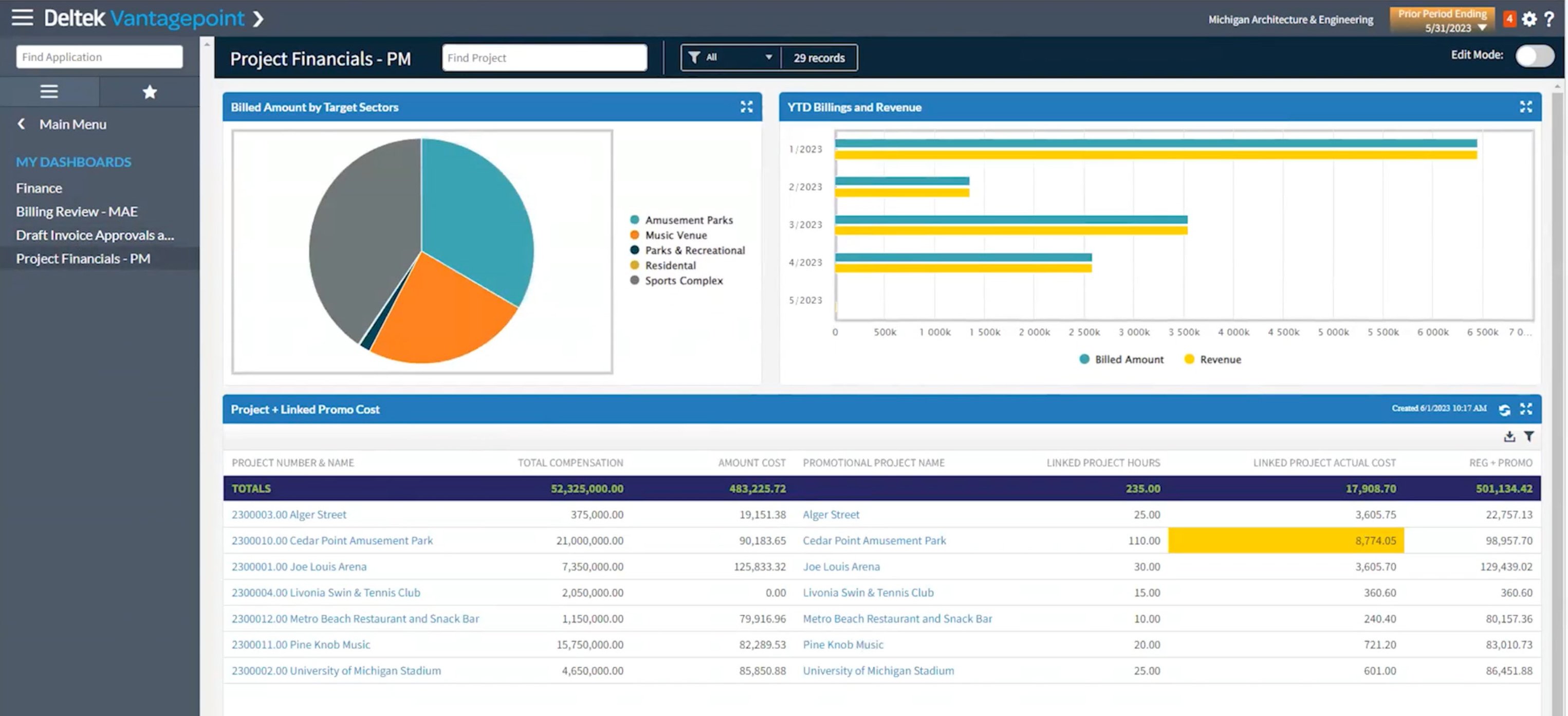1568x716 pixels.
Task: Collapse the Main Menu with the back chevron
Action: pos(21,123)
